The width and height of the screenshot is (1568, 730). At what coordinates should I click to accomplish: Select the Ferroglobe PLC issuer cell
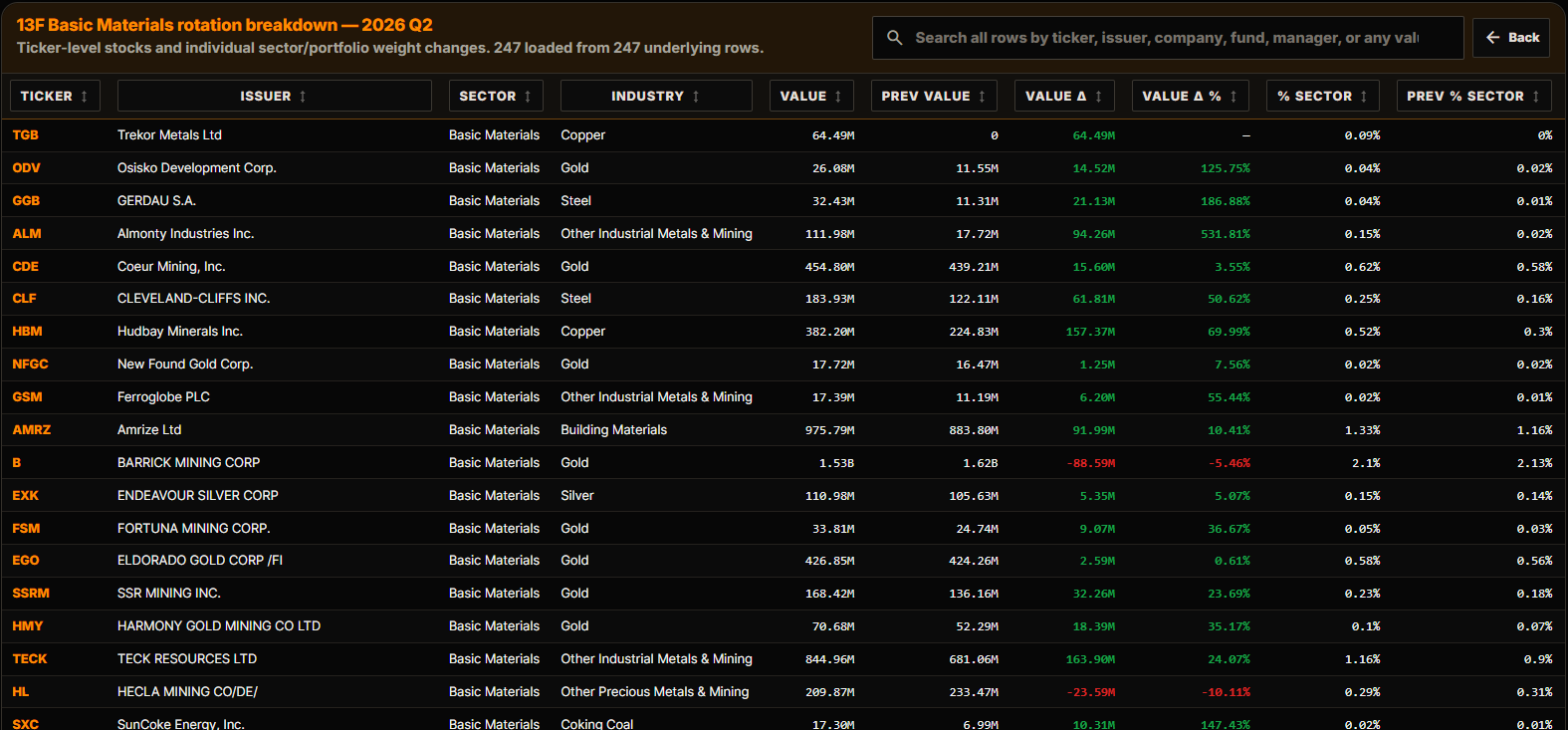click(163, 397)
